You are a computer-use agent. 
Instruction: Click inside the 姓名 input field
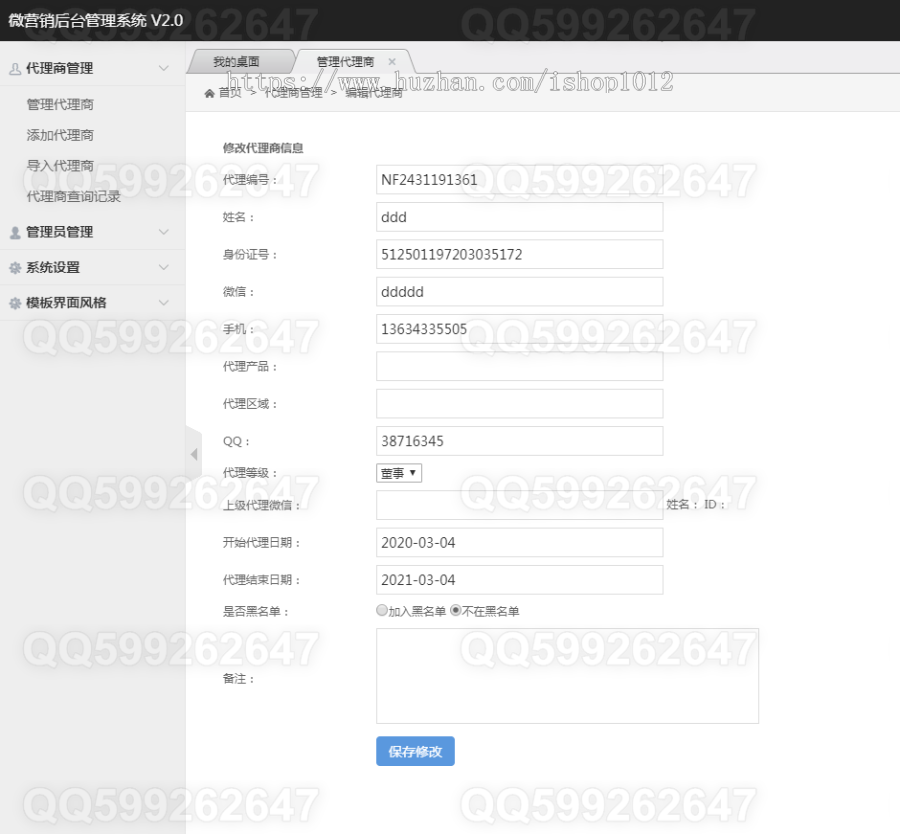point(519,217)
